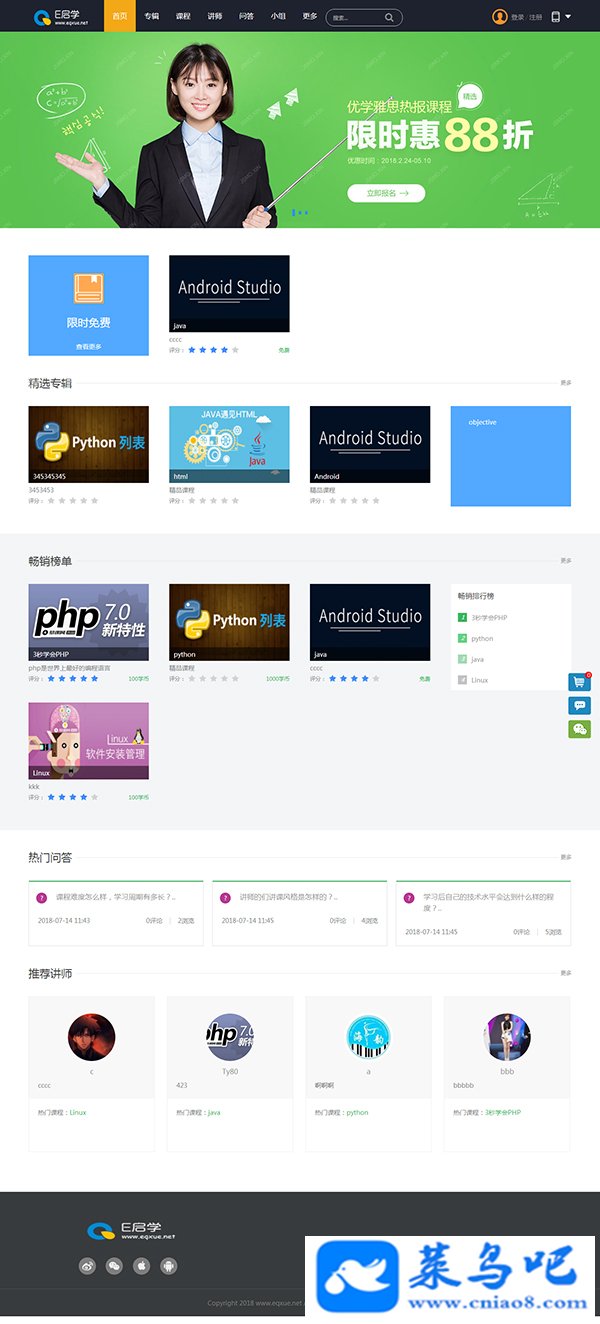Viewport: 600px width, 1324px height.
Task: Click lecturer a avatar with piano image
Action: pyautogui.click(x=368, y=1038)
